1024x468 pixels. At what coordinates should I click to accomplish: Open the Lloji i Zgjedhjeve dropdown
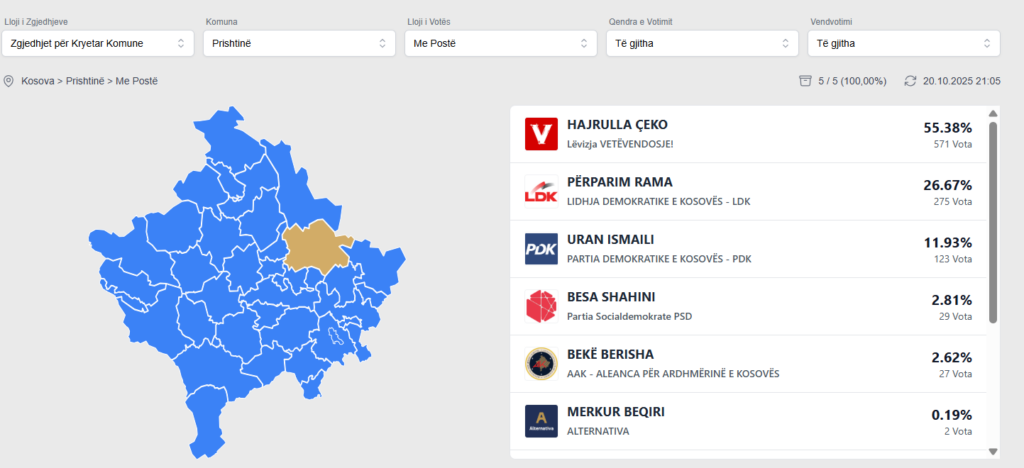pos(97,43)
